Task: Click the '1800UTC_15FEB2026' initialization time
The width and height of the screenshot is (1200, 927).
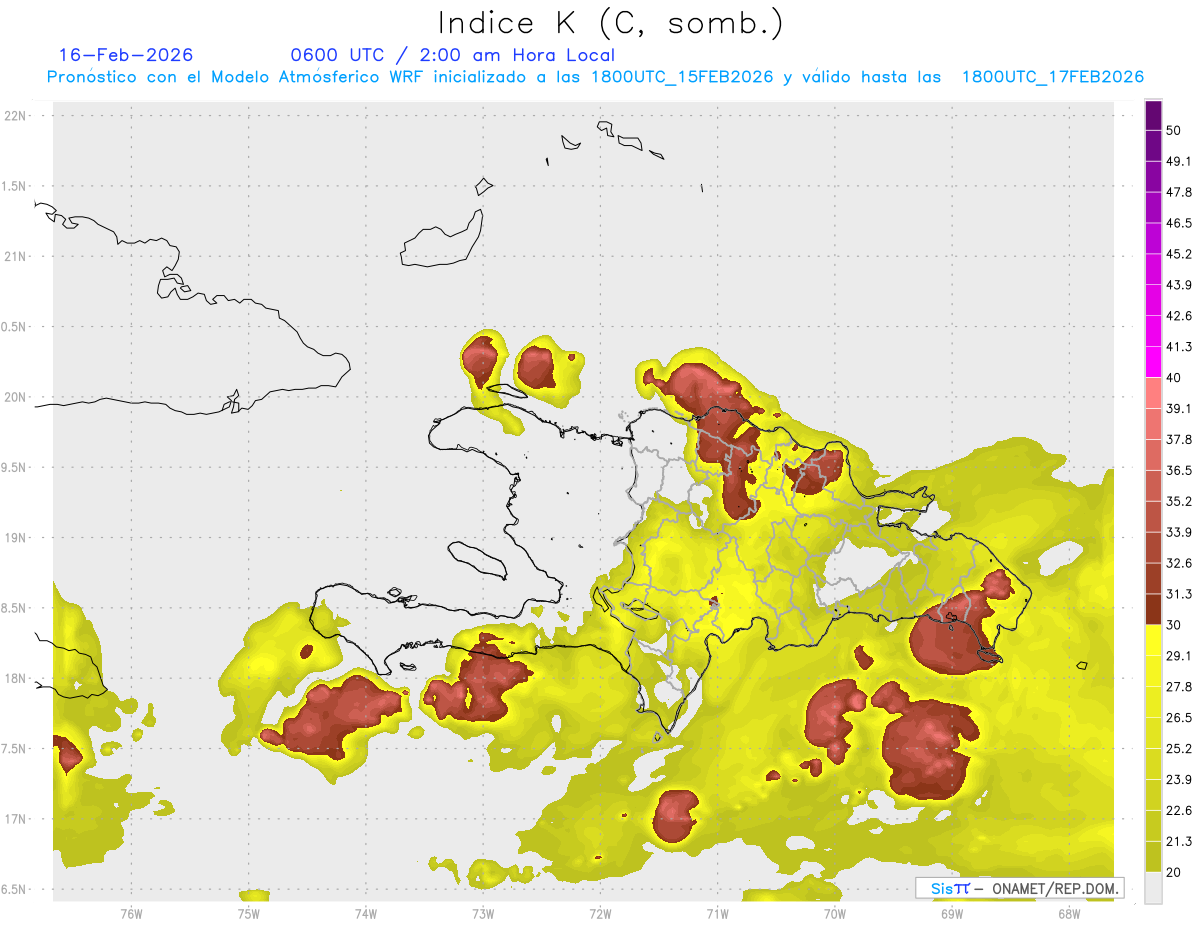Action: click(x=682, y=77)
